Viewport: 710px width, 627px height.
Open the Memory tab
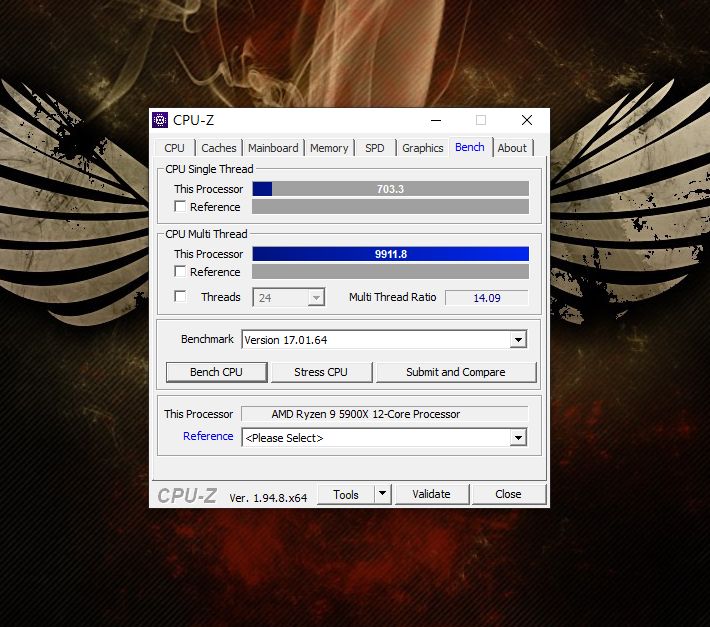pyautogui.click(x=329, y=148)
